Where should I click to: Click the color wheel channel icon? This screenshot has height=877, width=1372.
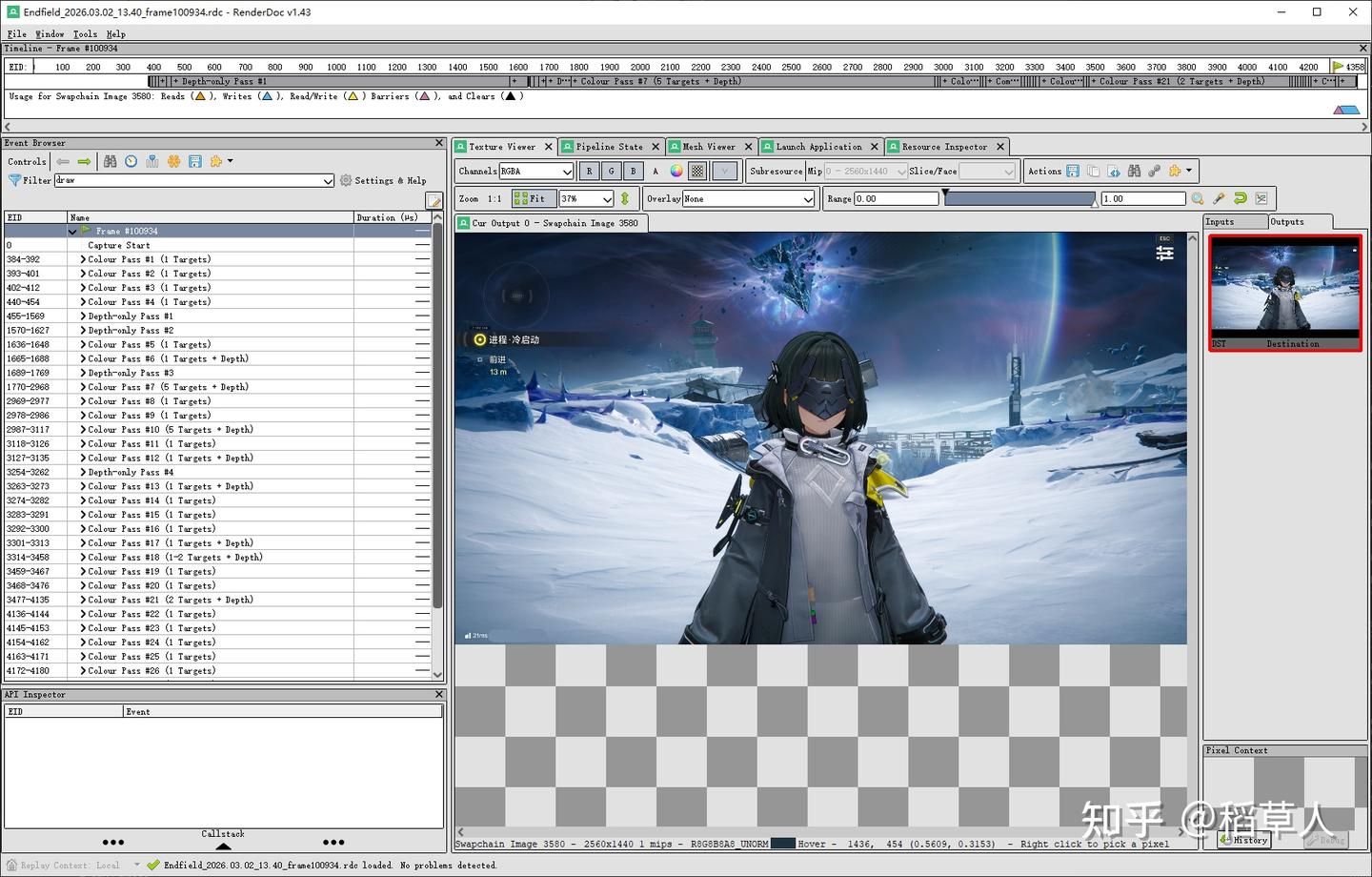click(676, 172)
